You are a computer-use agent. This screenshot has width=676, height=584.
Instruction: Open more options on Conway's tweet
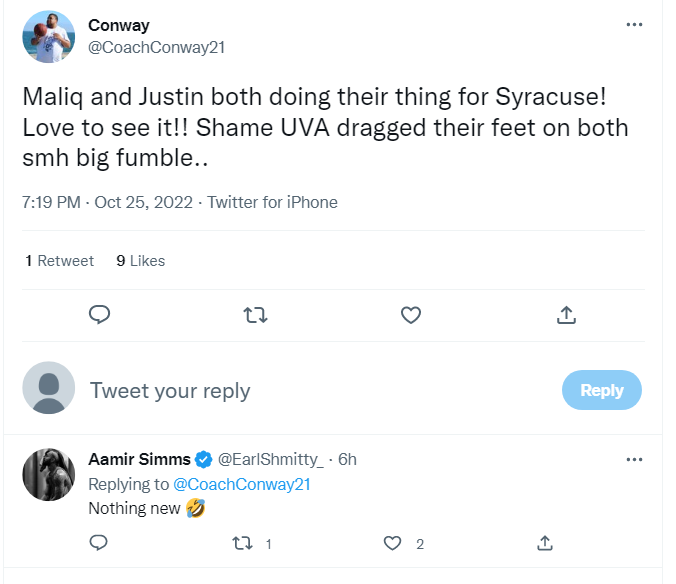click(x=634, y=24)
